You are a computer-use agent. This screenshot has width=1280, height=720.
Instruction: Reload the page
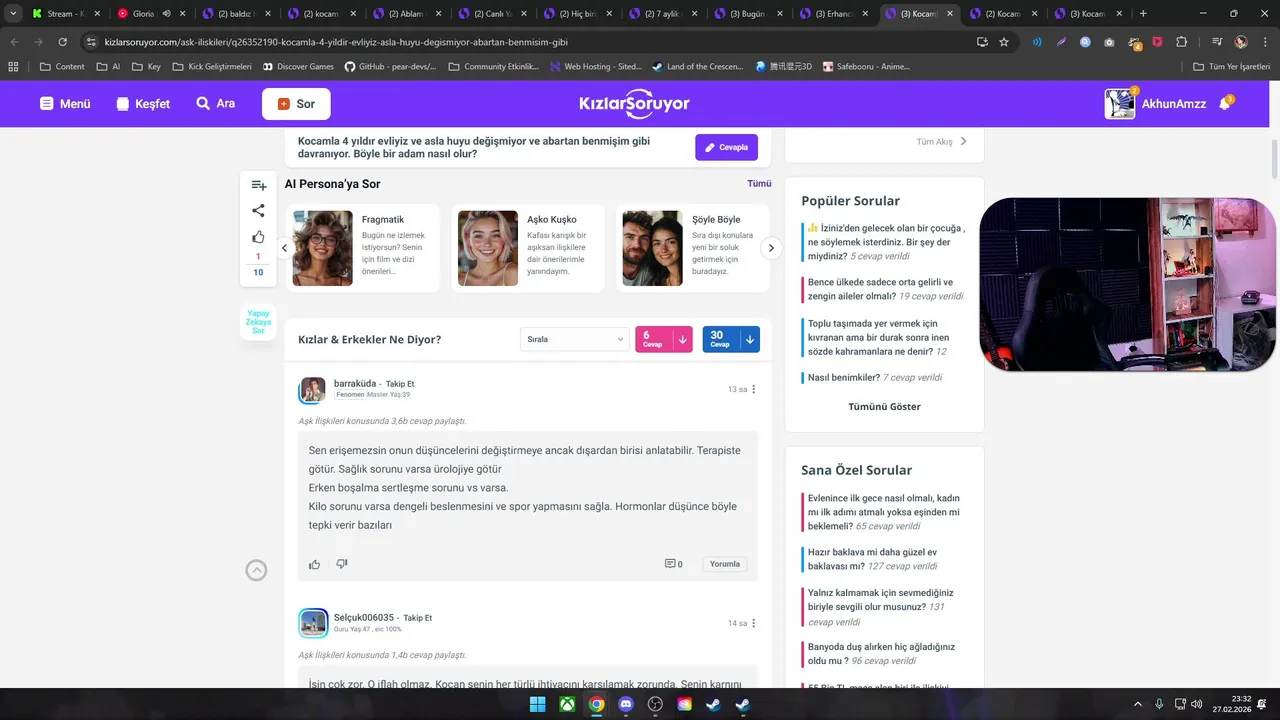[62, 42]
